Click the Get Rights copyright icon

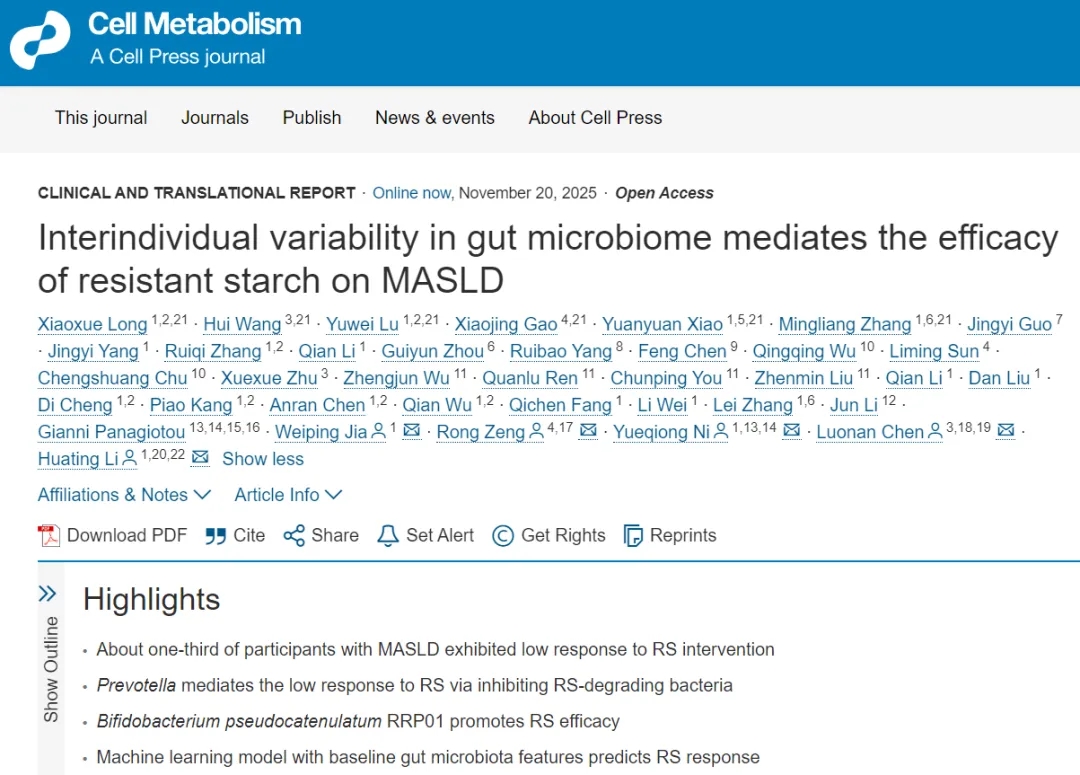pyautogui.click(x=503, y=536)
